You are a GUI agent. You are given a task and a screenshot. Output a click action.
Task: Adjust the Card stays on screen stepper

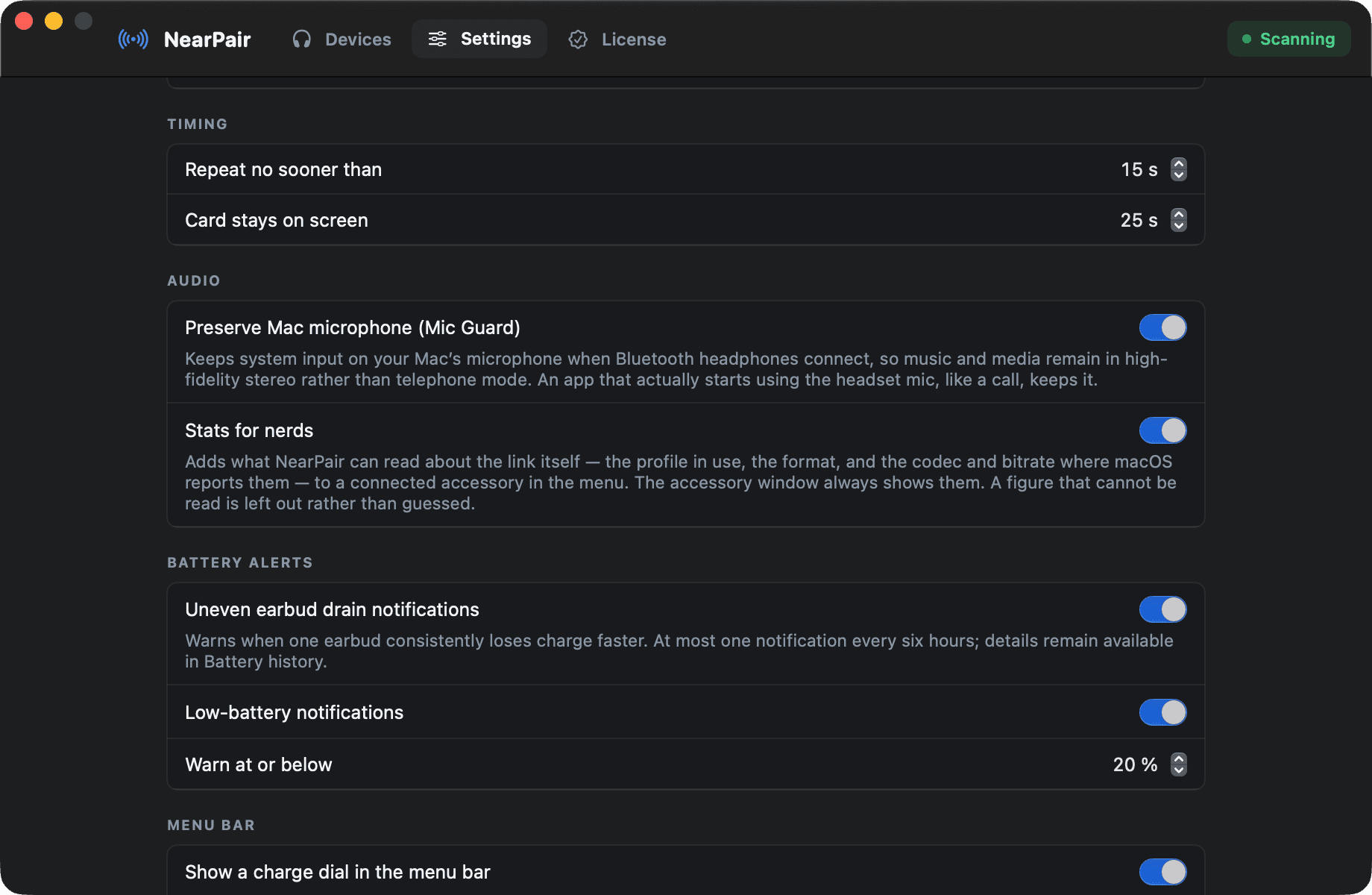1178,220
